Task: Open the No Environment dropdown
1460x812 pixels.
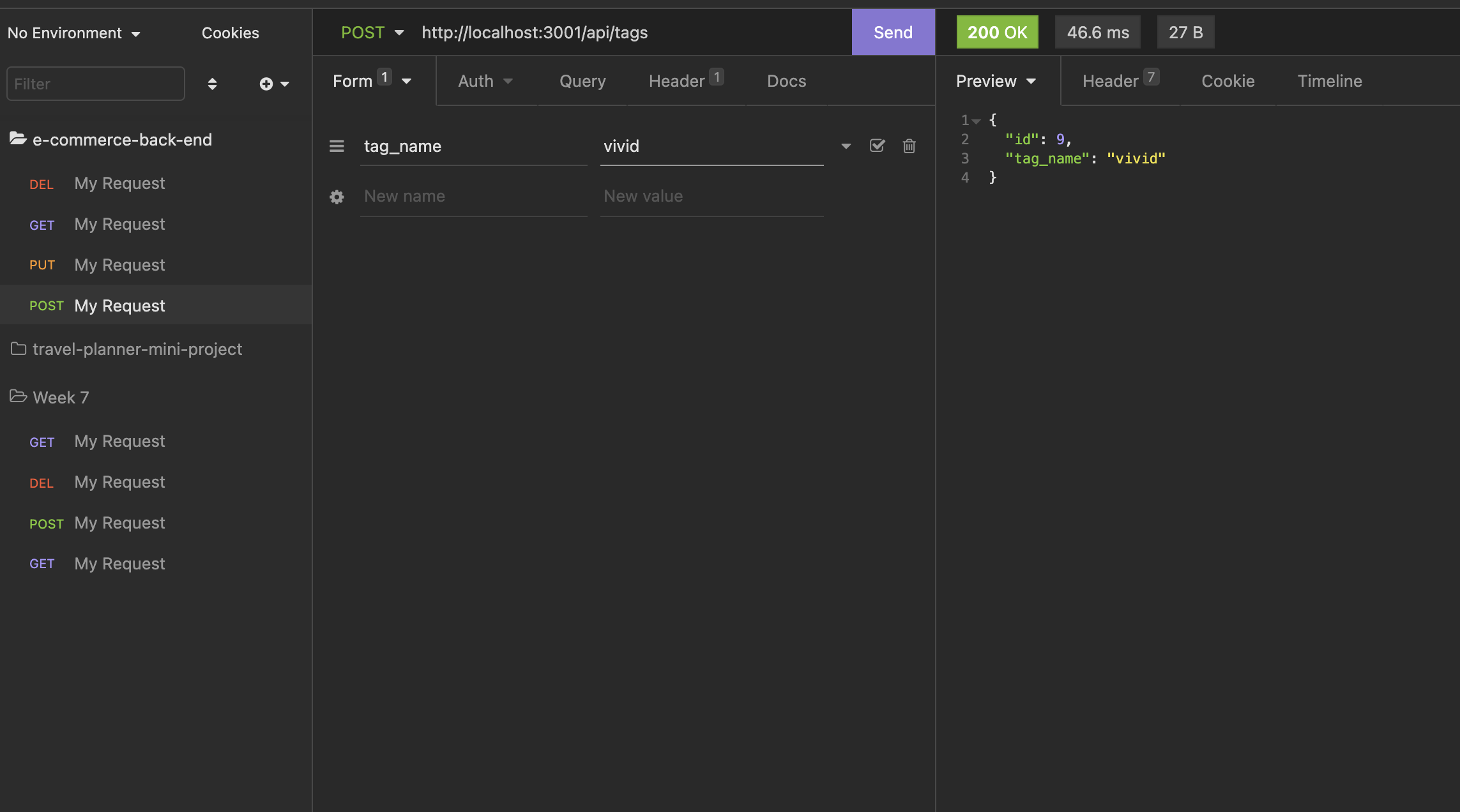Action: pyautogui.click(x=73, y=33)
